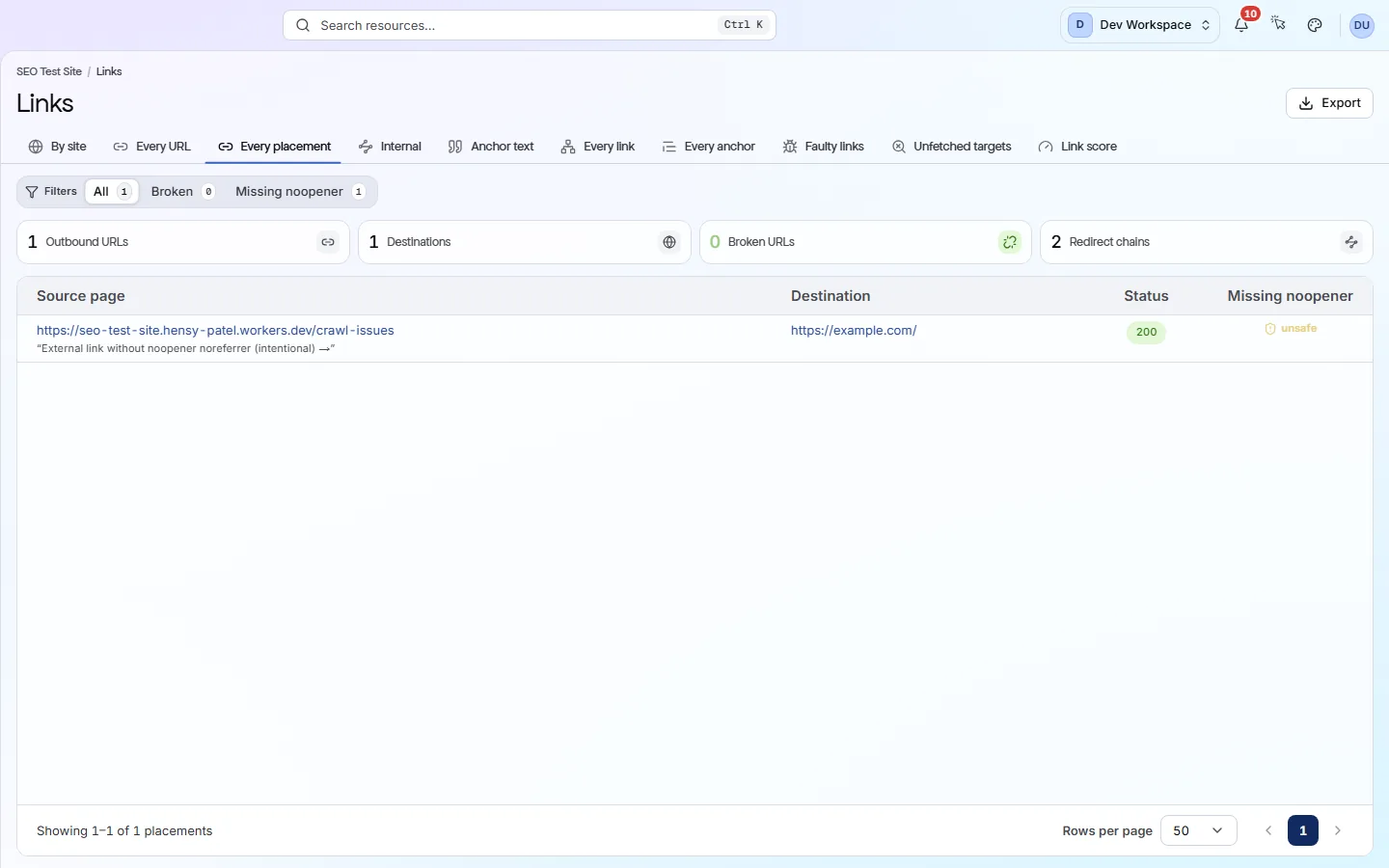
Task: Click the broken-link icon on Broken URLs card
Action: (1010, 242)
